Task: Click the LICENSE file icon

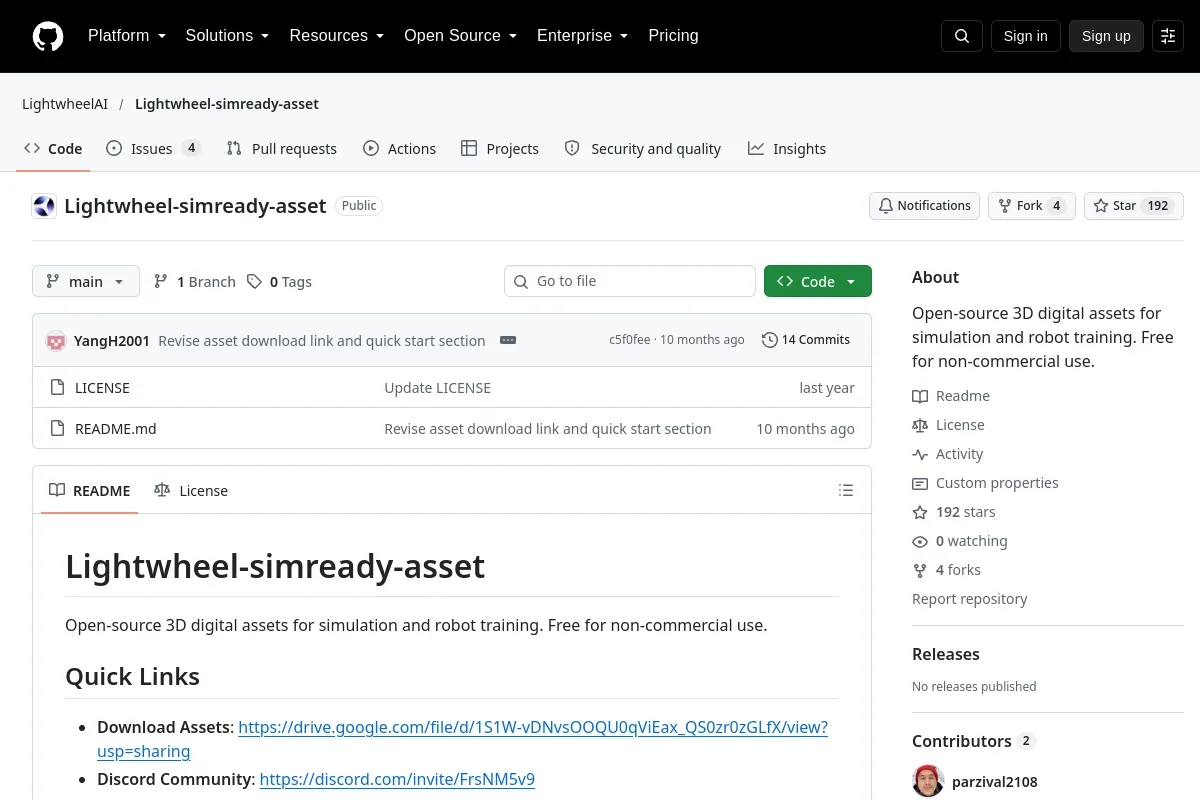Action: click(x=58, y=388)
